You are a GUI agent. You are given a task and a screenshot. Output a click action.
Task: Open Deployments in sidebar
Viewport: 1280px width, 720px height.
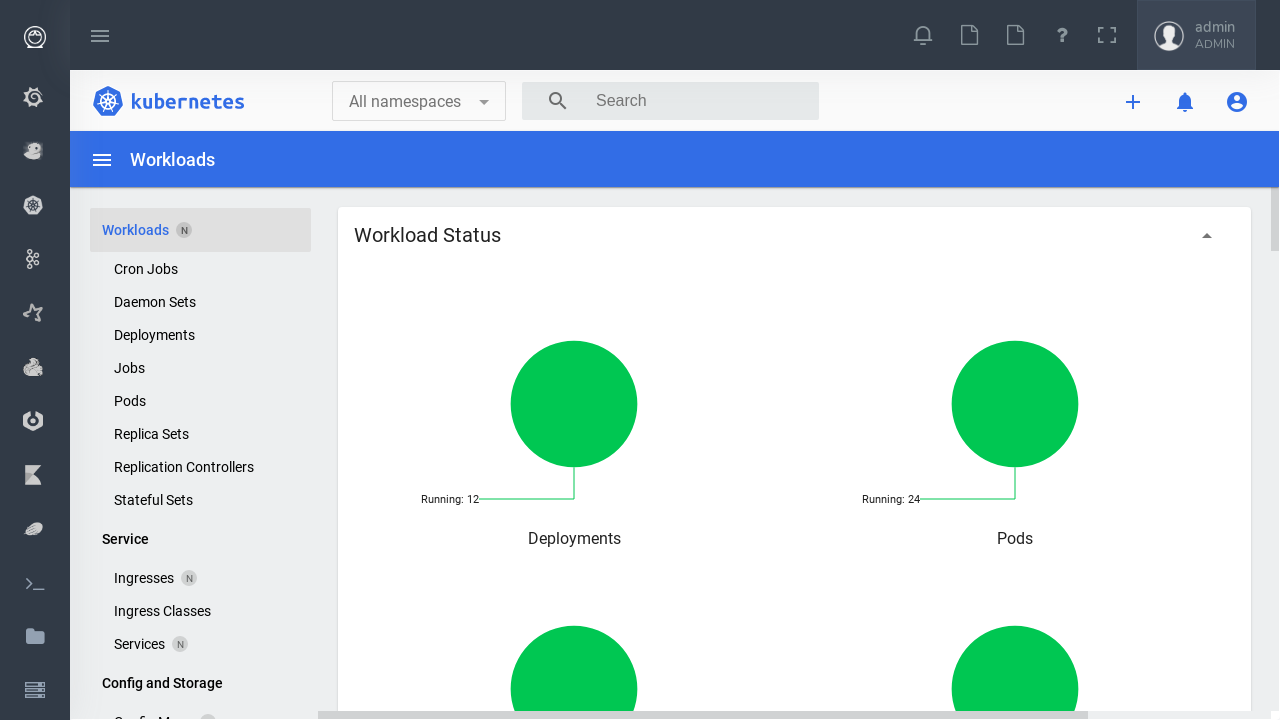(154, 335)
